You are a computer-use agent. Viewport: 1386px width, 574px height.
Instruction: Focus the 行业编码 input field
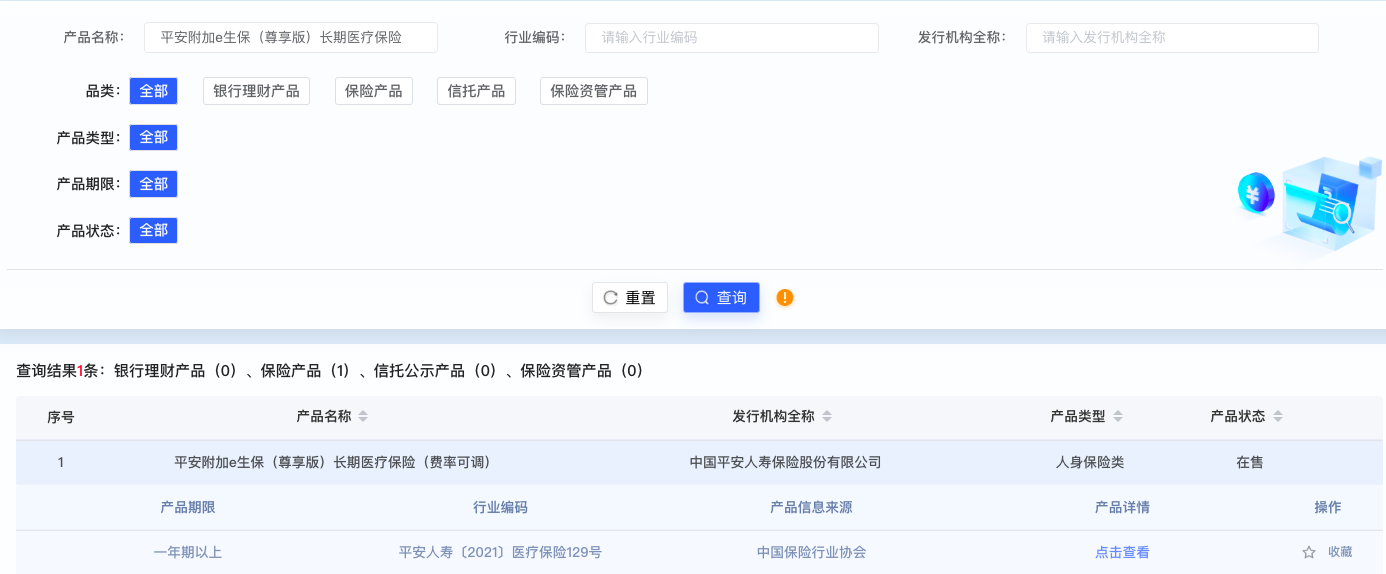point(731,37)
